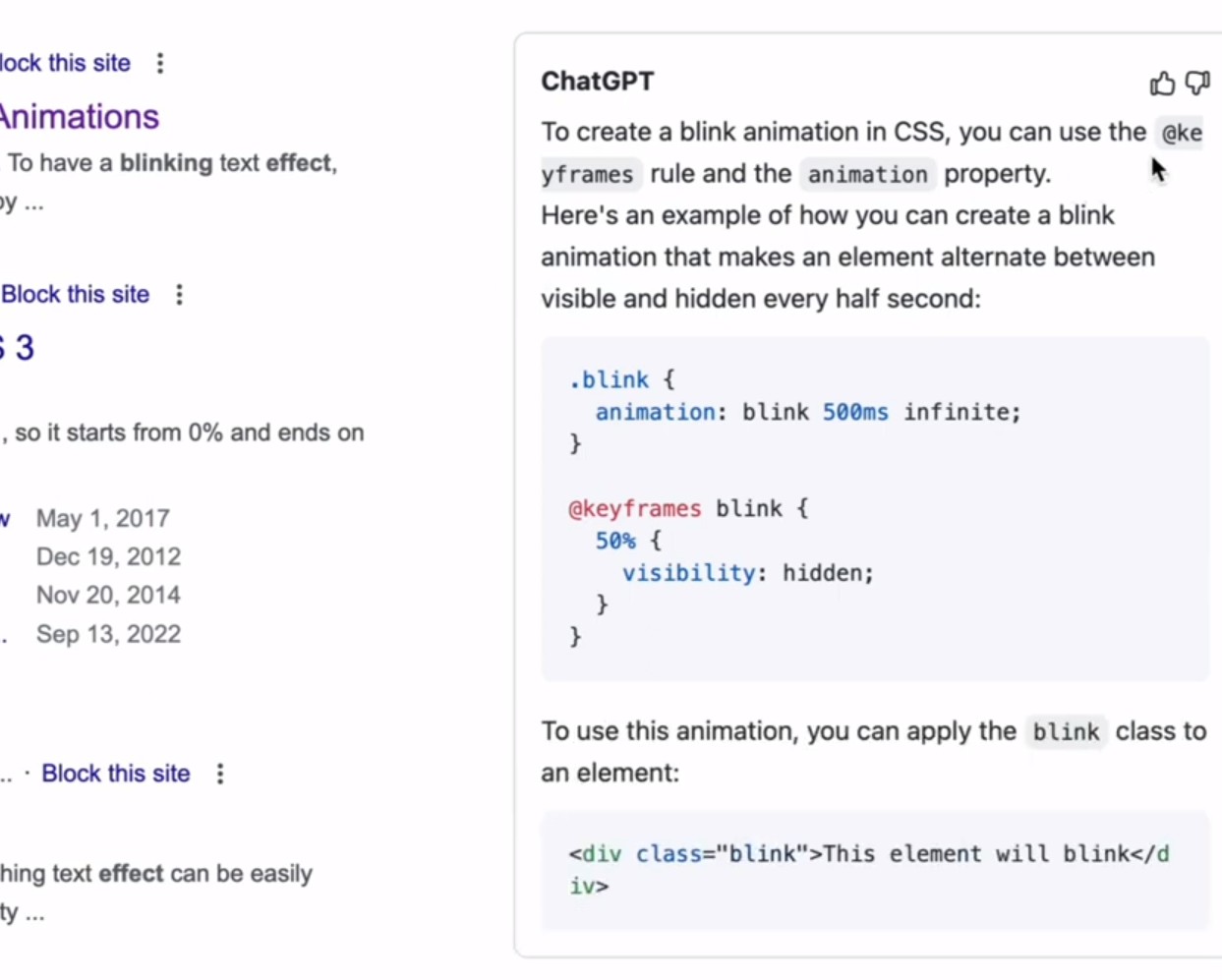Viewport: 1222px width, 980px height.
Task: Click the thumbs down icon on ChatGPT answer
Action: [1197, 84]
